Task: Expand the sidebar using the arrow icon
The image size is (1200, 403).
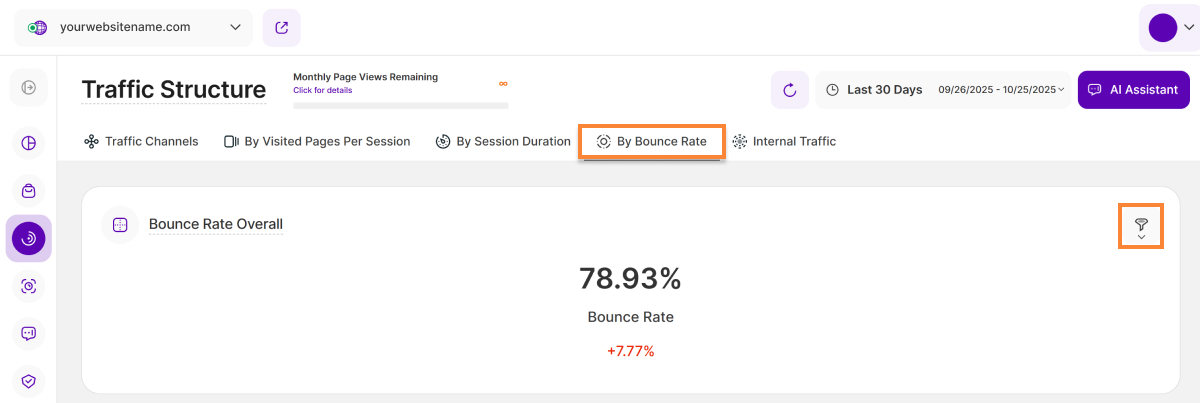Action: click(x=29, y=88)
